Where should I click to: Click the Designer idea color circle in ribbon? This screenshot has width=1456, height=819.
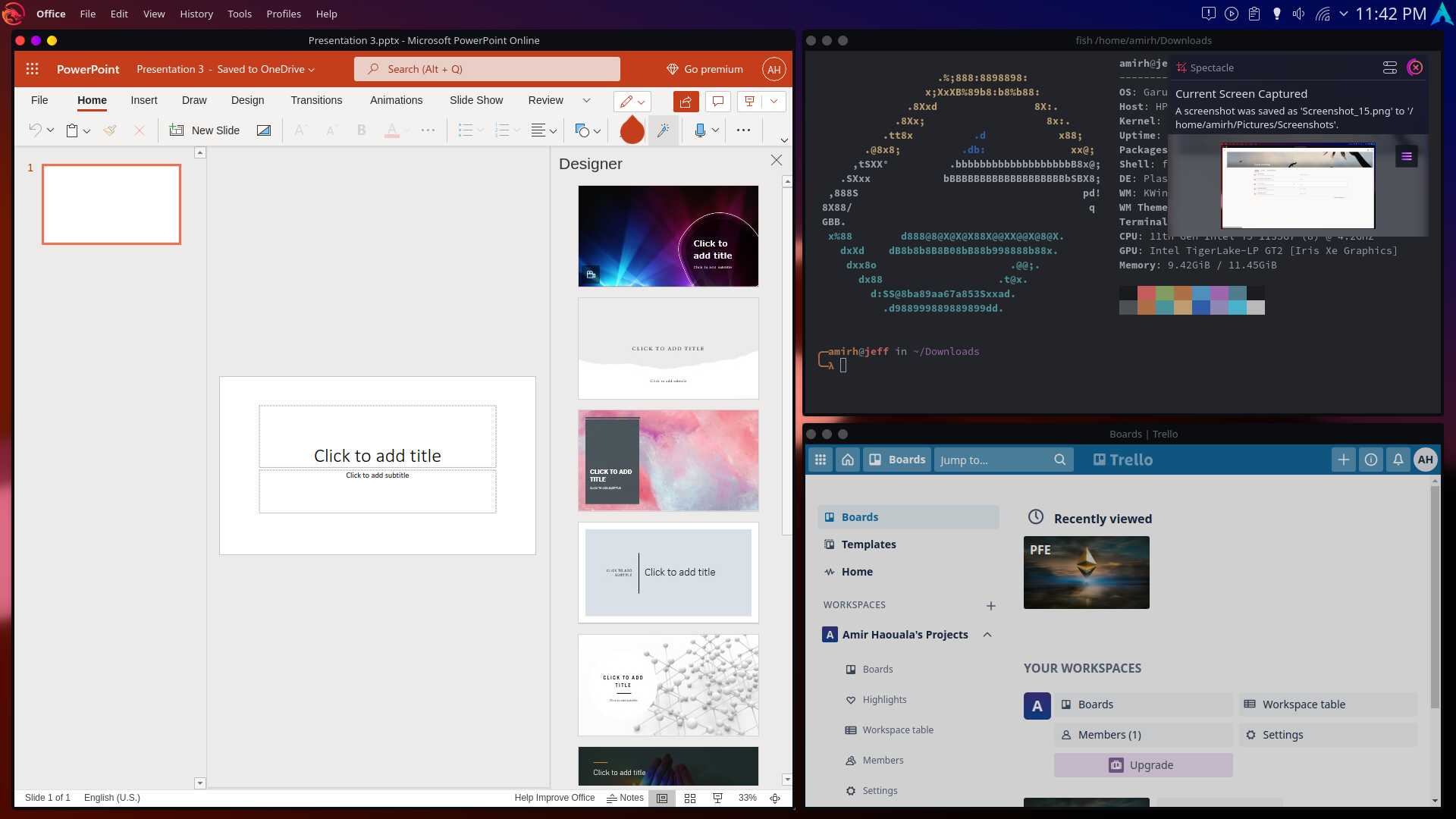(x=632, y=130)
